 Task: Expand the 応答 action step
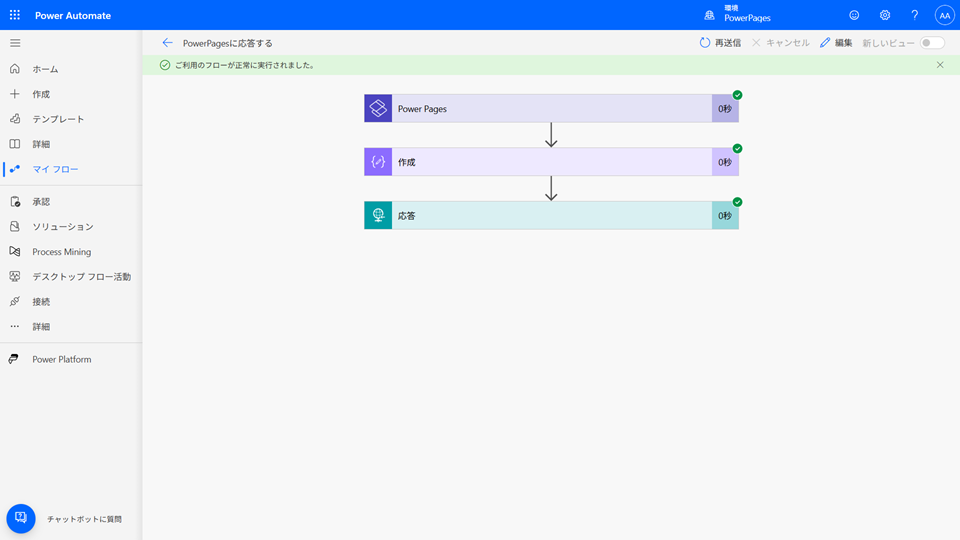tap(550, 215)
